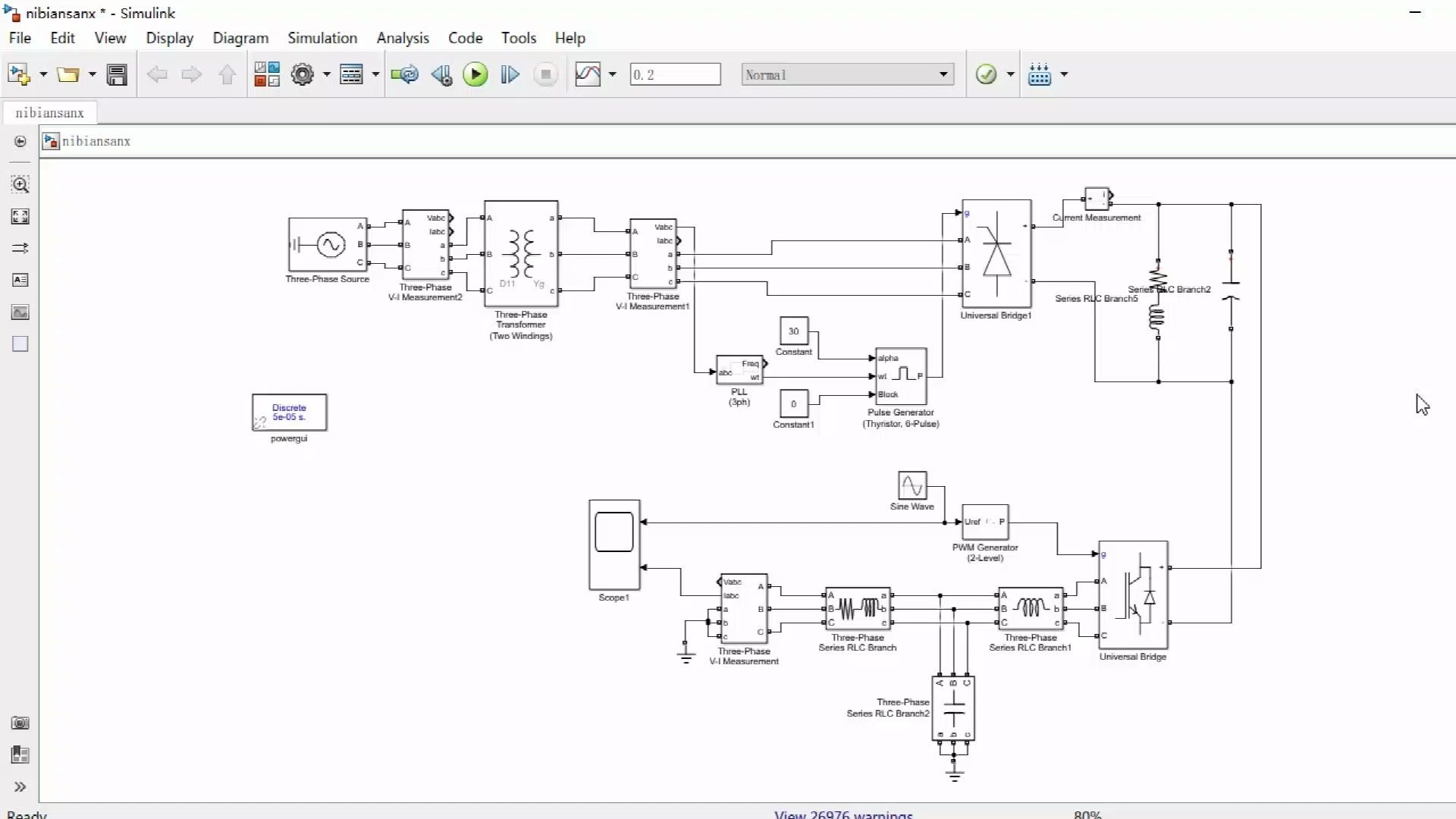This screenshot has height=819, width=1456.
Task: Open the Library Browser
Action: (x=266, y=74)
